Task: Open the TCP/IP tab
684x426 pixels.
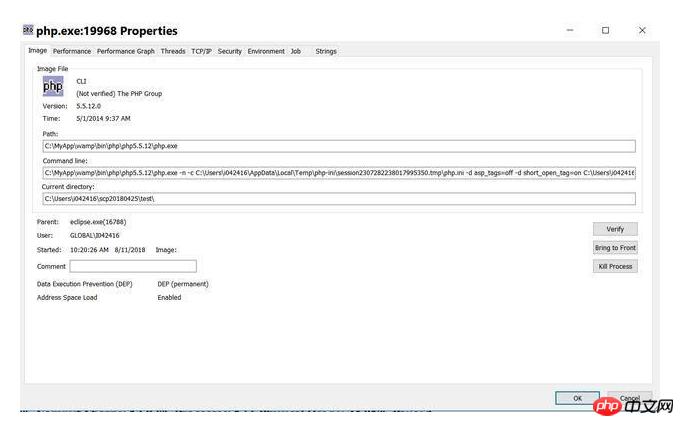Action: (x=202, y=51)
